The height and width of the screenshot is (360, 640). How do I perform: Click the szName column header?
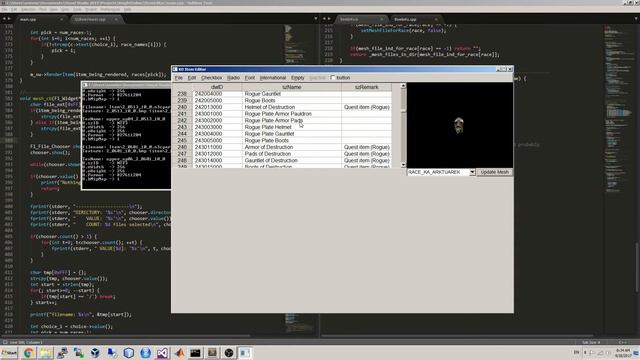tap(291, 87)
